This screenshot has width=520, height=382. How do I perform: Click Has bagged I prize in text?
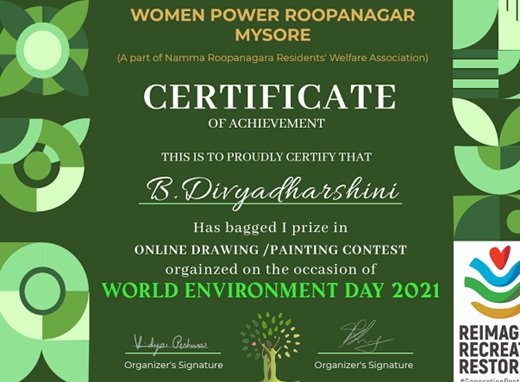(270, 228)
